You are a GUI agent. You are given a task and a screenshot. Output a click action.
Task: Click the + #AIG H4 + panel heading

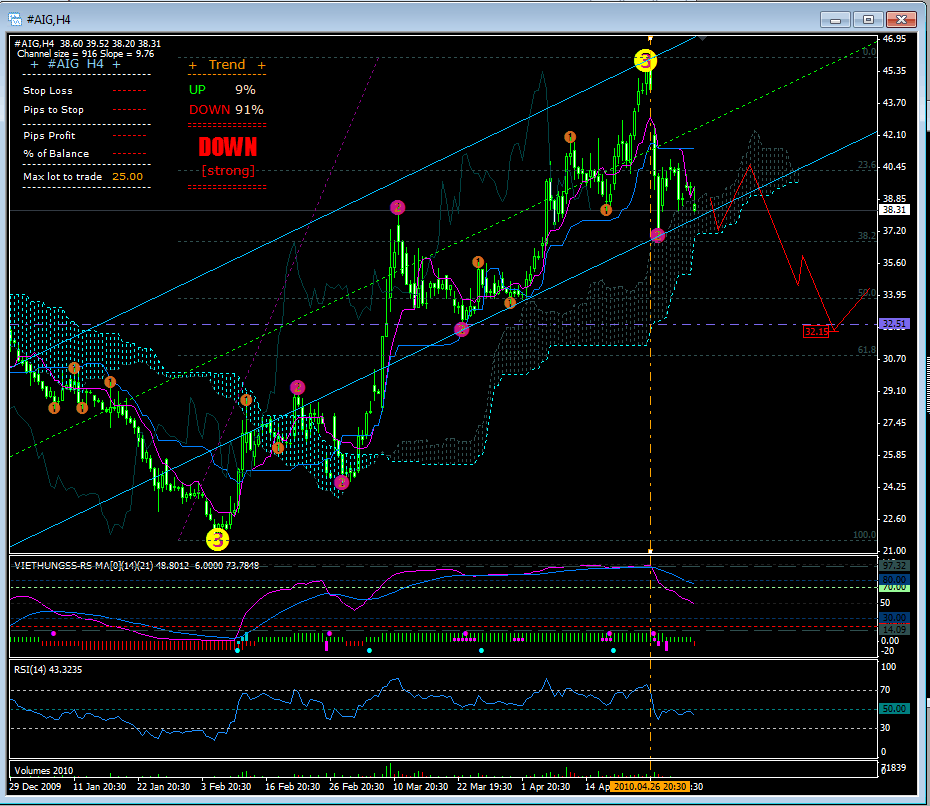[x=75, y=64]
